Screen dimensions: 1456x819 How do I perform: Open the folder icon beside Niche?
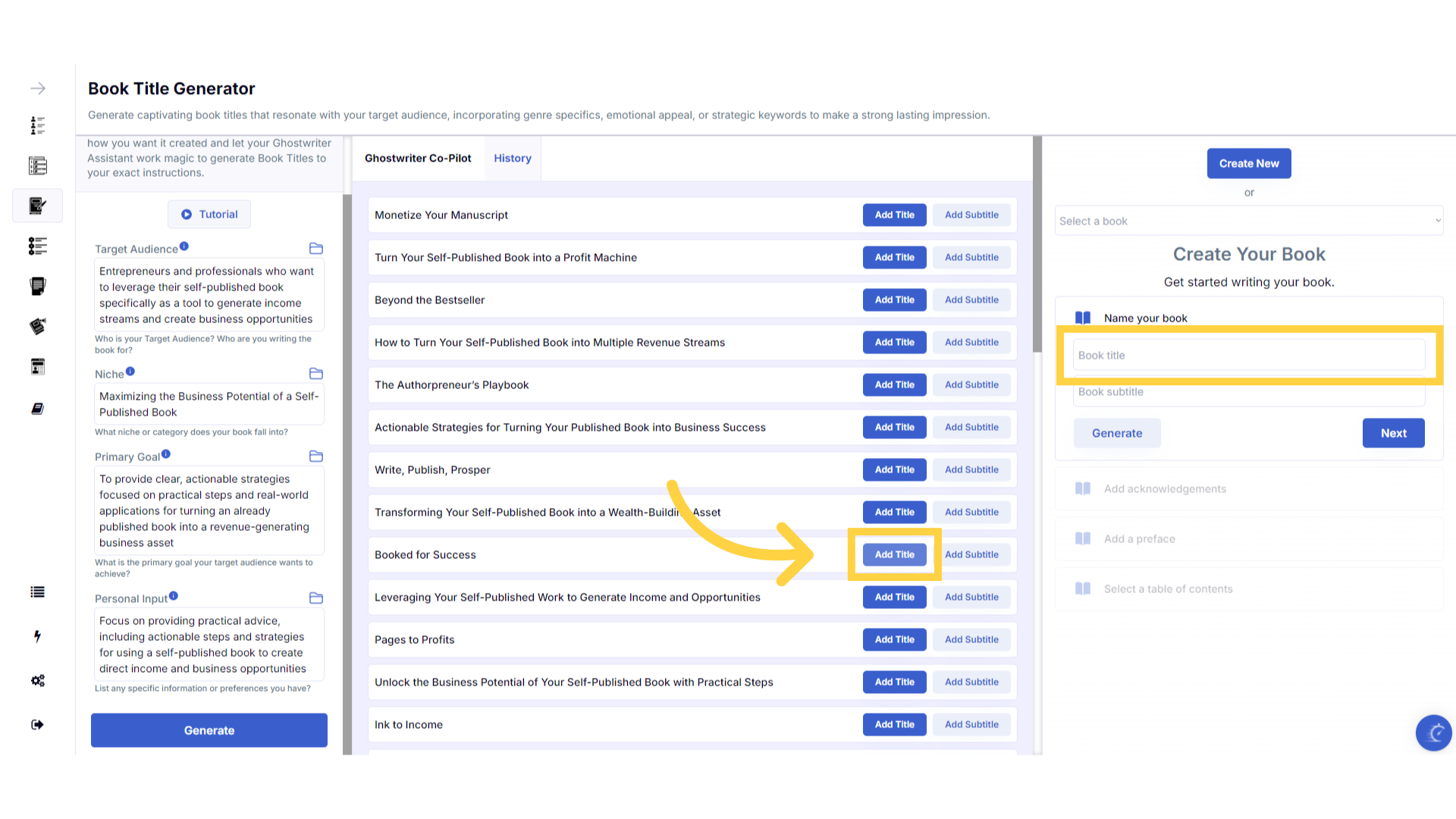316,374
